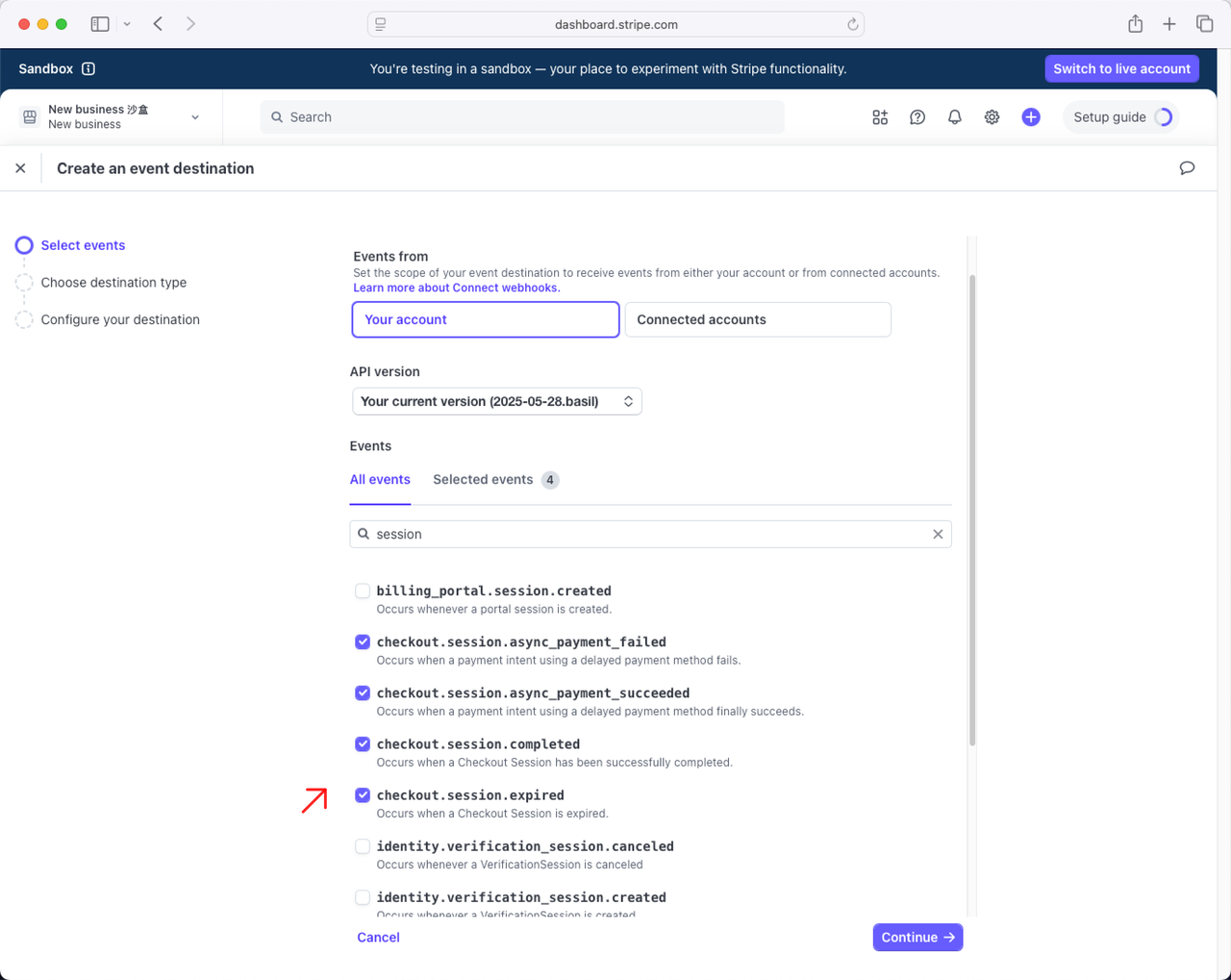Select Connected accounts event scope
Screen dimensions: 1231x980
[758, 319]
